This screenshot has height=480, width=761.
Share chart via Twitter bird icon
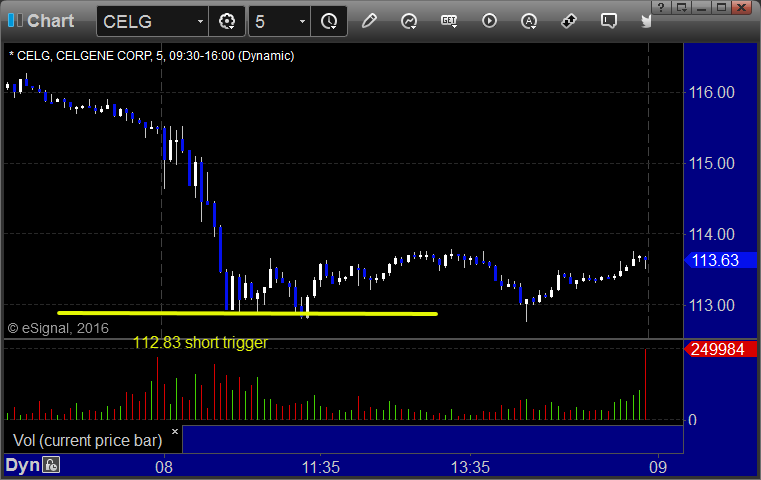646,21
